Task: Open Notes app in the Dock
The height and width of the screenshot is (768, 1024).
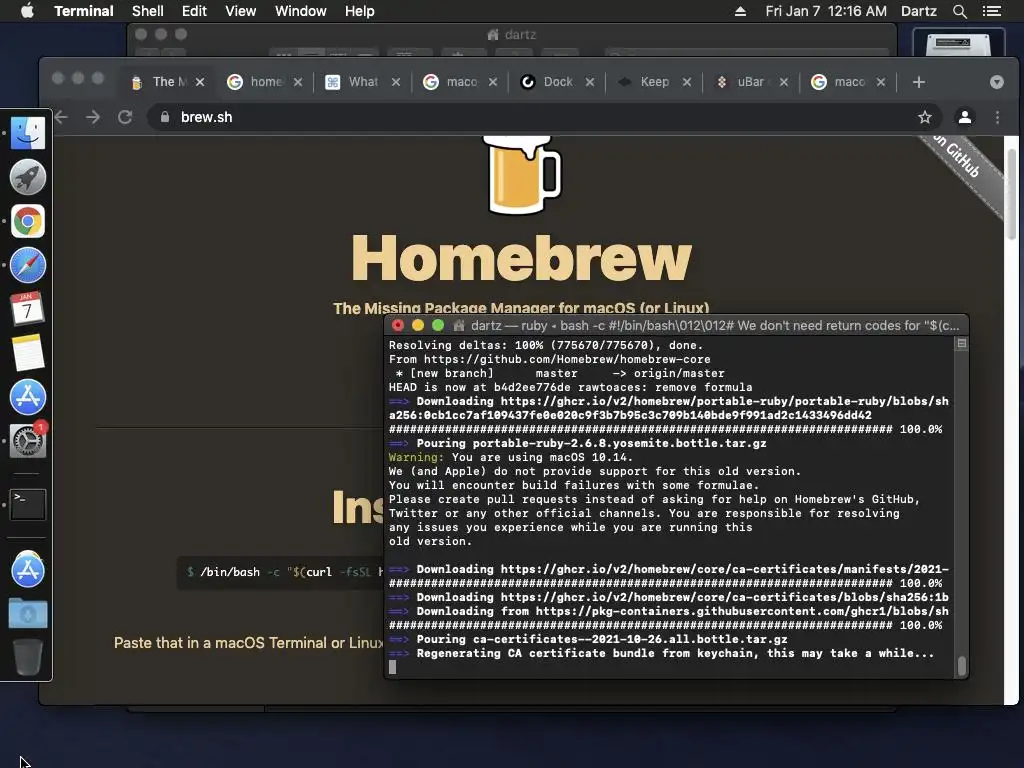Action: [x=27, y=353]
